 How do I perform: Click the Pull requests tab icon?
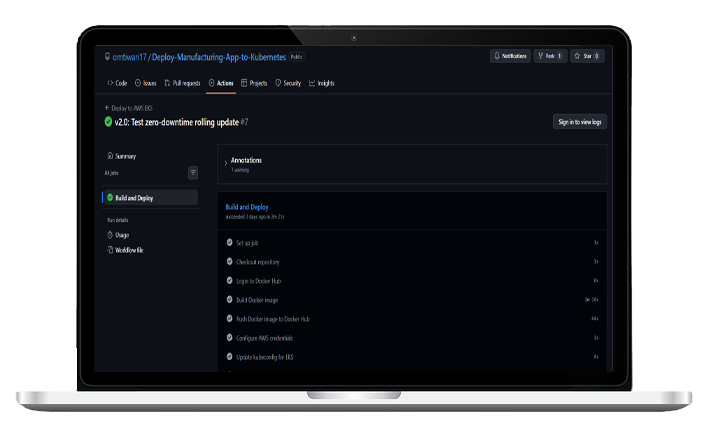click(x=167, y=83)
